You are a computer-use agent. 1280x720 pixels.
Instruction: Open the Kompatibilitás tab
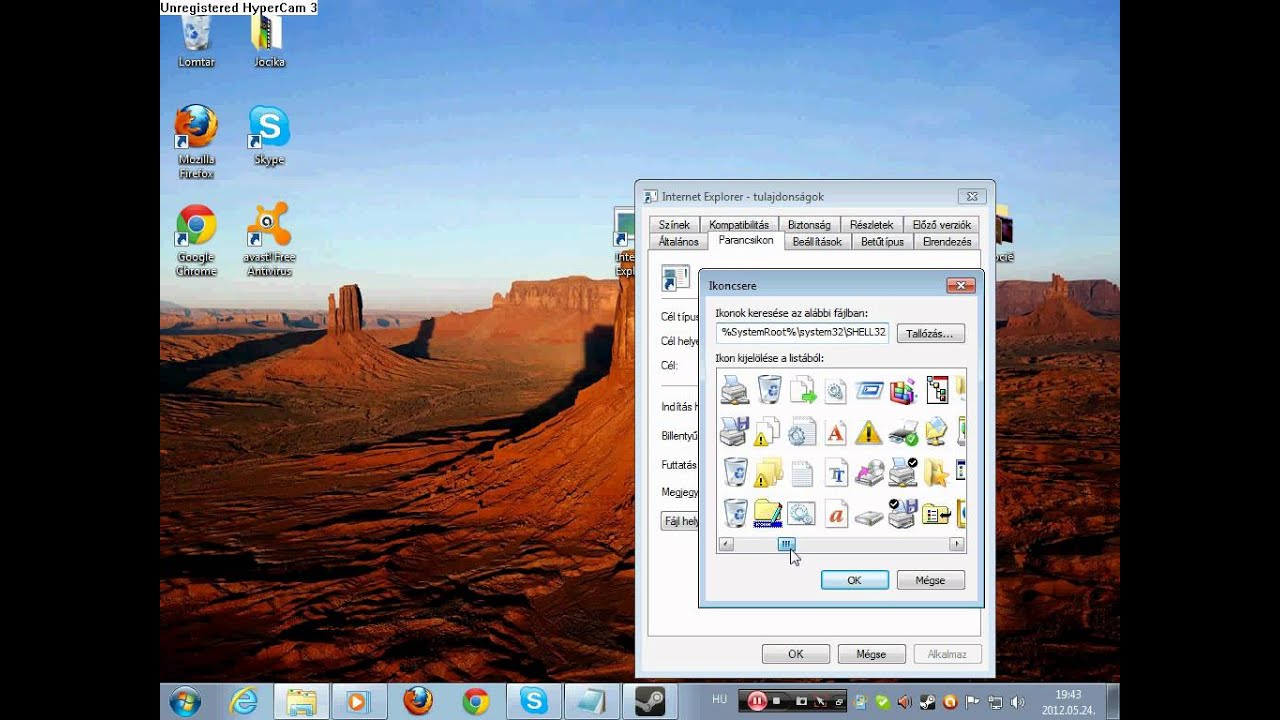coord(739,225)
